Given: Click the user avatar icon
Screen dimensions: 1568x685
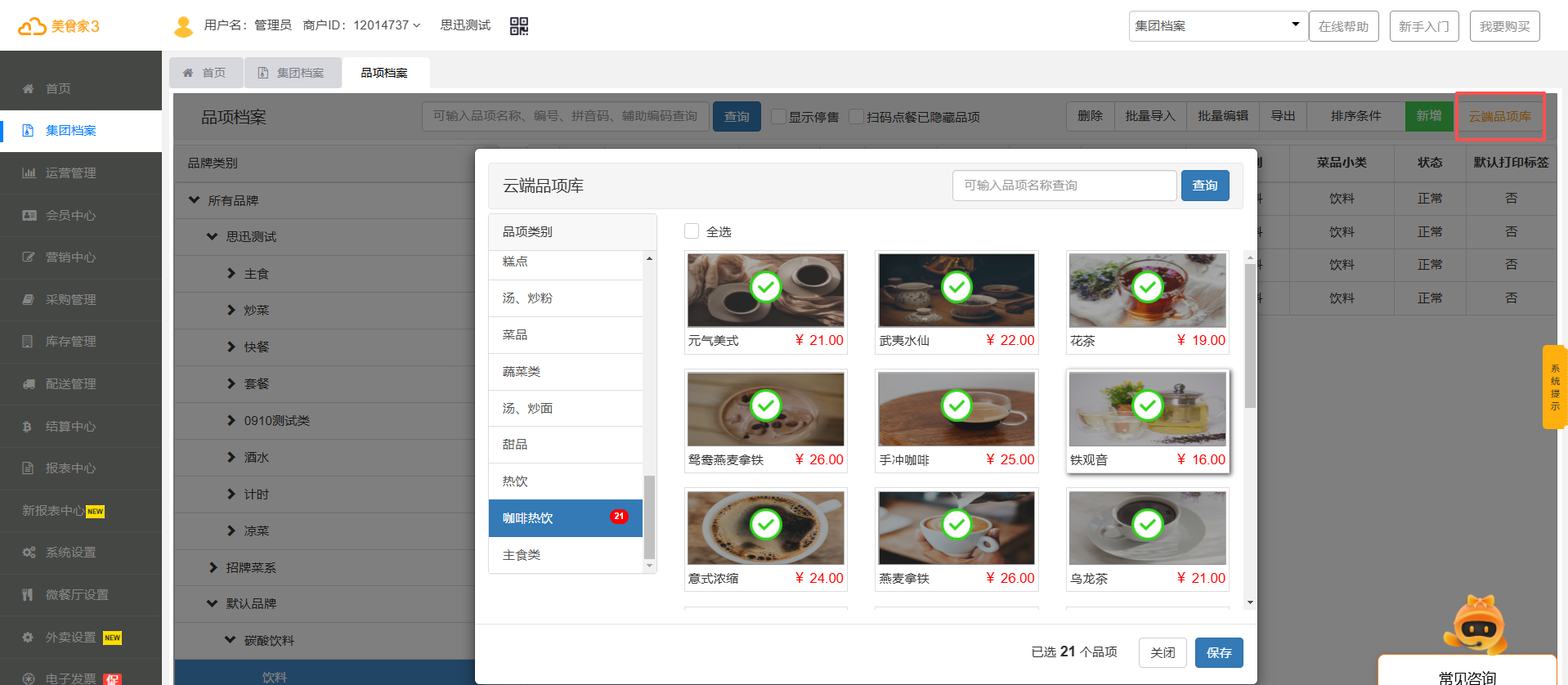Looking at the screenshot, I should (x=183, y=26).
